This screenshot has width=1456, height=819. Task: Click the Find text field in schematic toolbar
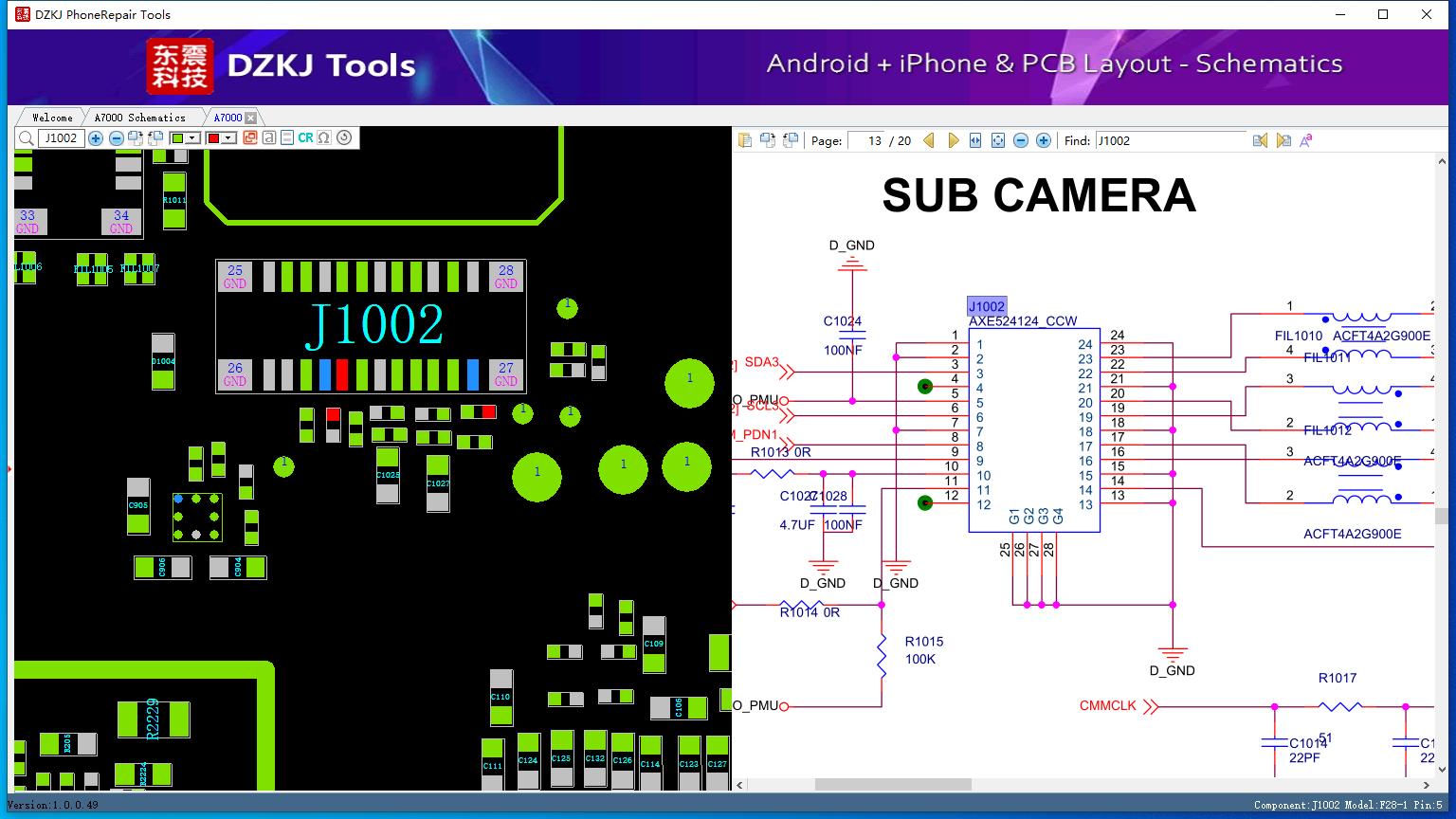pos(1172,140)
